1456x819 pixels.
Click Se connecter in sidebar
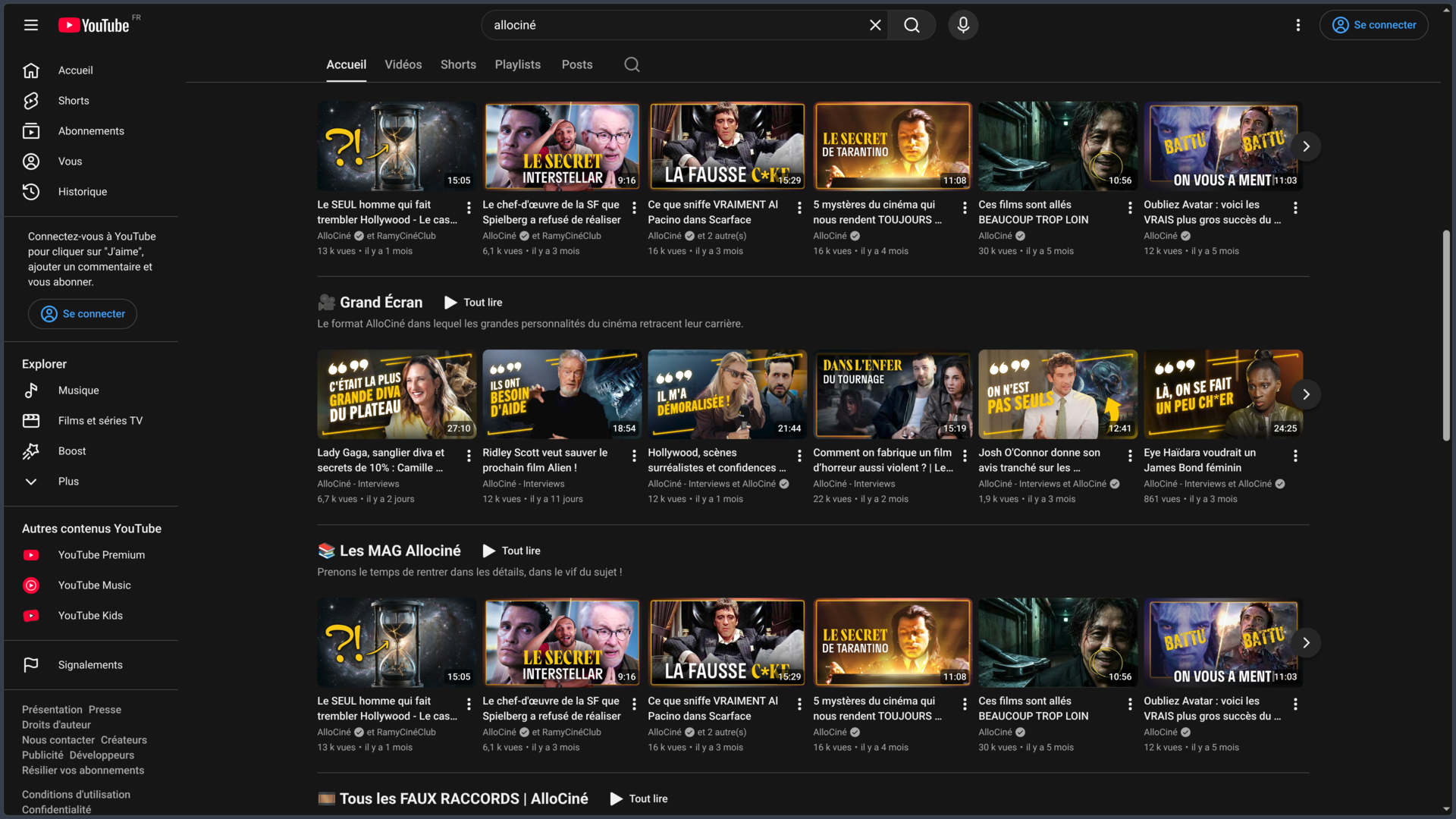83,314
